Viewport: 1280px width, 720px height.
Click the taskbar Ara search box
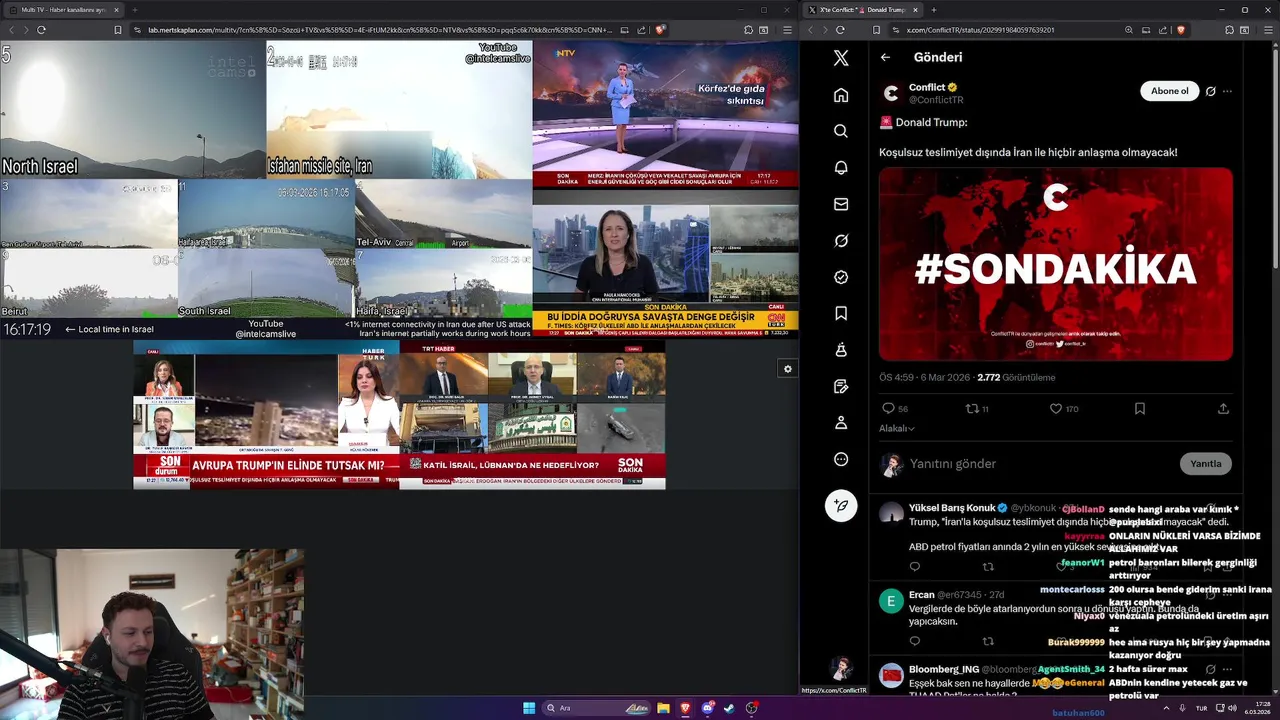coord(595,708)
